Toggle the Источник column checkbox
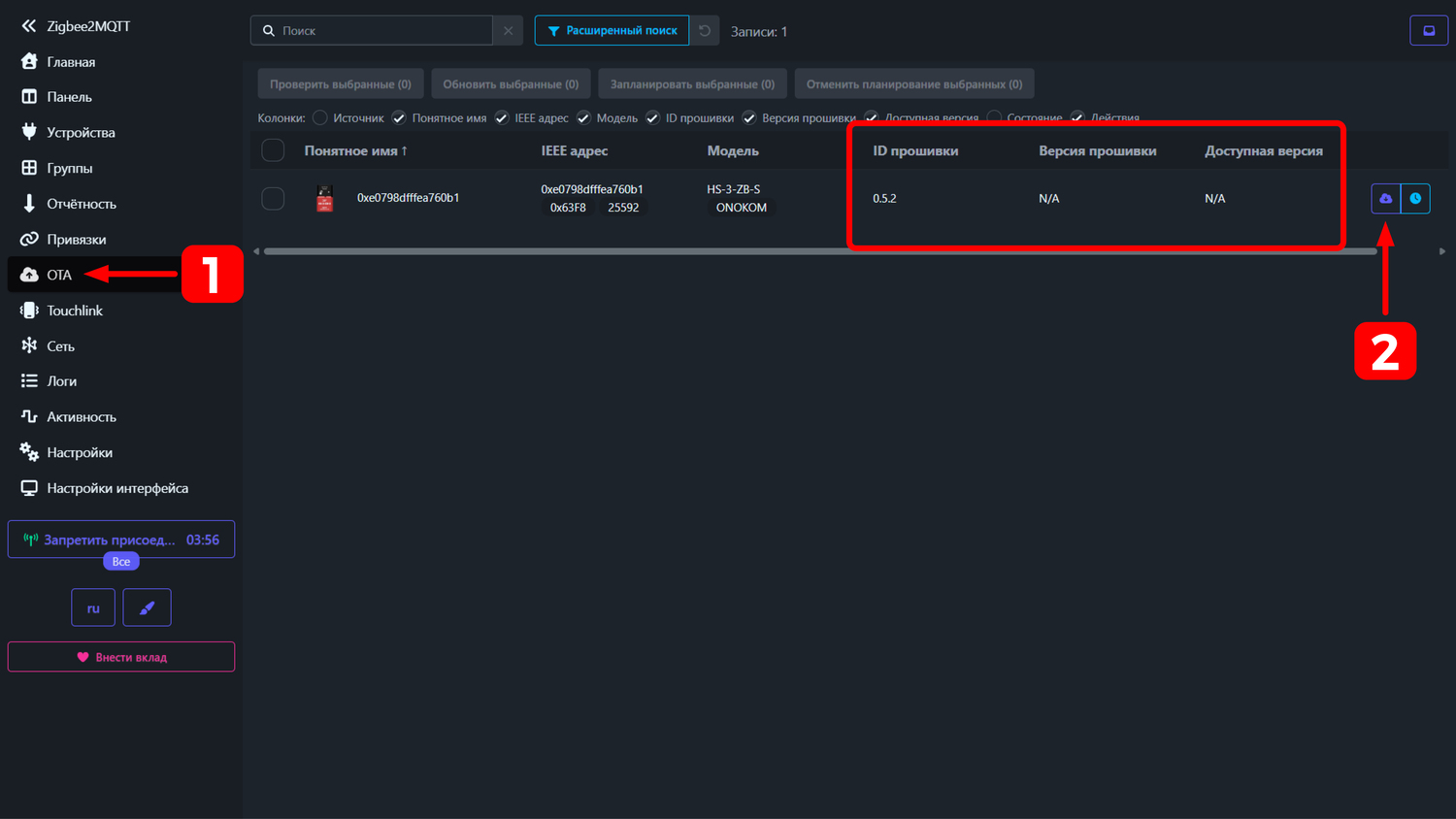This screenshot has height=819, width=1456. (320, 117)
